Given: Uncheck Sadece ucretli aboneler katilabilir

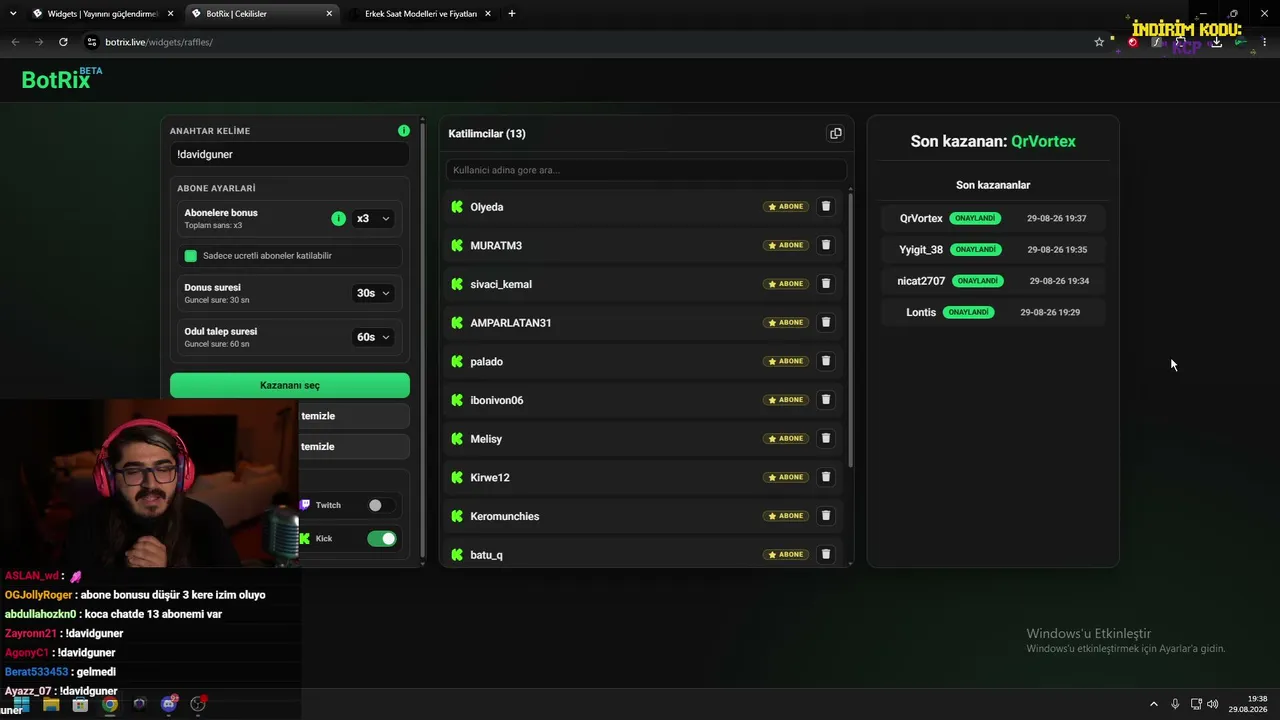Looking at the screenshot, I should pyautogui.click(x=191, y=256).
